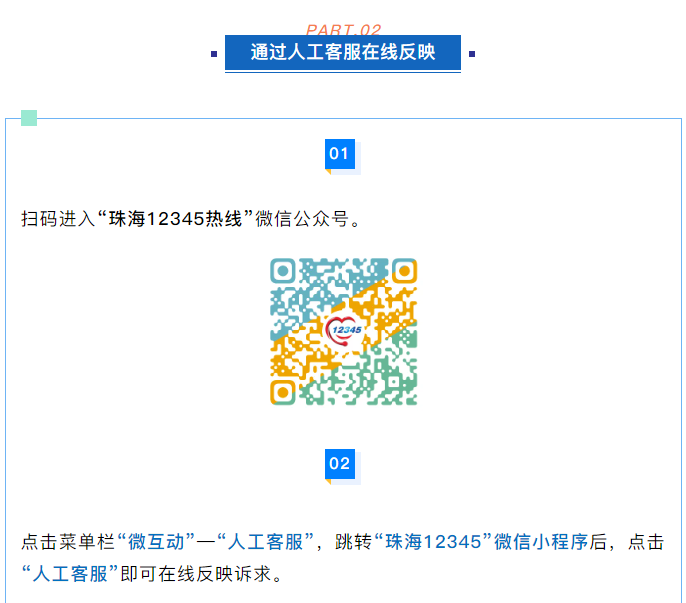Click the header banner 通过人工客服在线反映

[x=342, y=53]
